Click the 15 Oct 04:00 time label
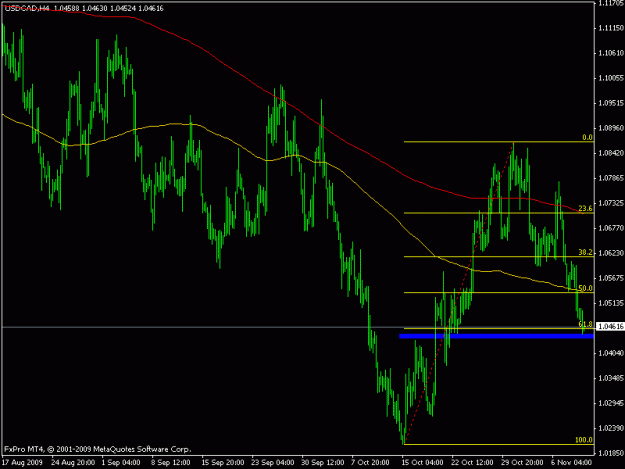This screenshot has width=625, height=469. 422,463
